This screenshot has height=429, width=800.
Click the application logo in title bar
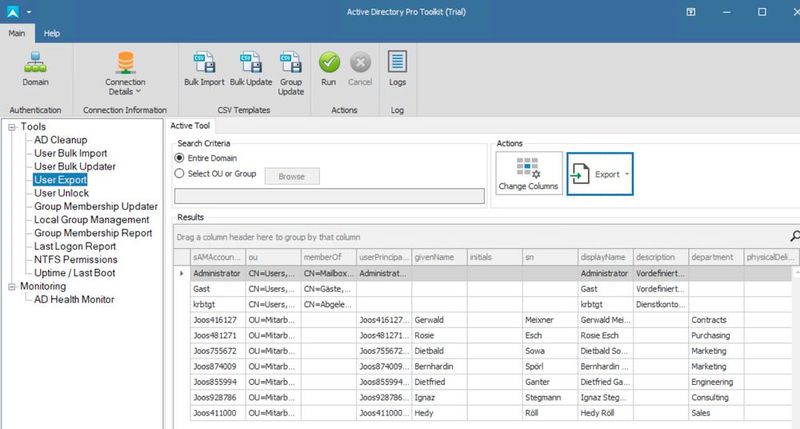[x=12, y=11]
